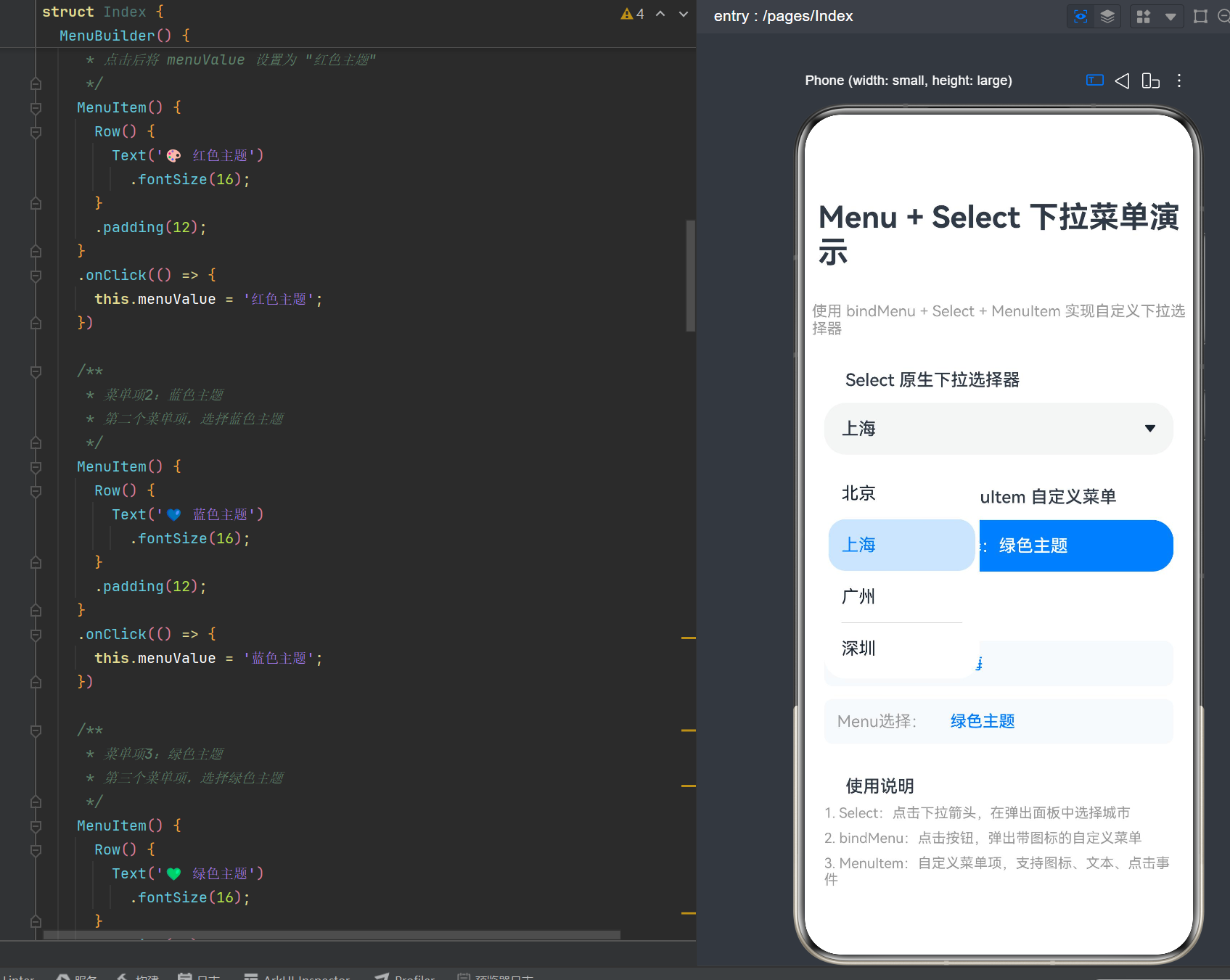Click the layers stack icon in previewer toolbar
Image resolution: width=1230 pixels, height=980 pixels.
coord(1107,16)
